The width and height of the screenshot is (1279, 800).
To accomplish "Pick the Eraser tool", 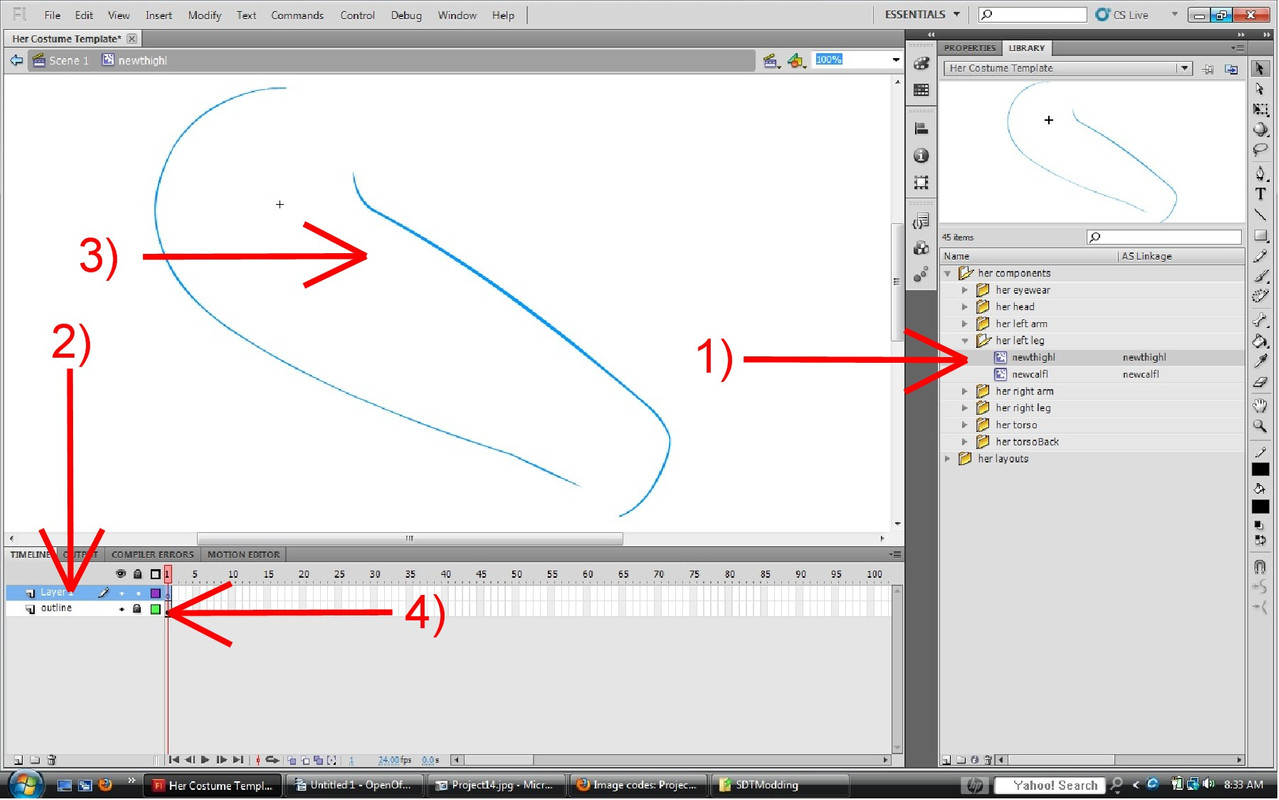I will [1260, 381].
